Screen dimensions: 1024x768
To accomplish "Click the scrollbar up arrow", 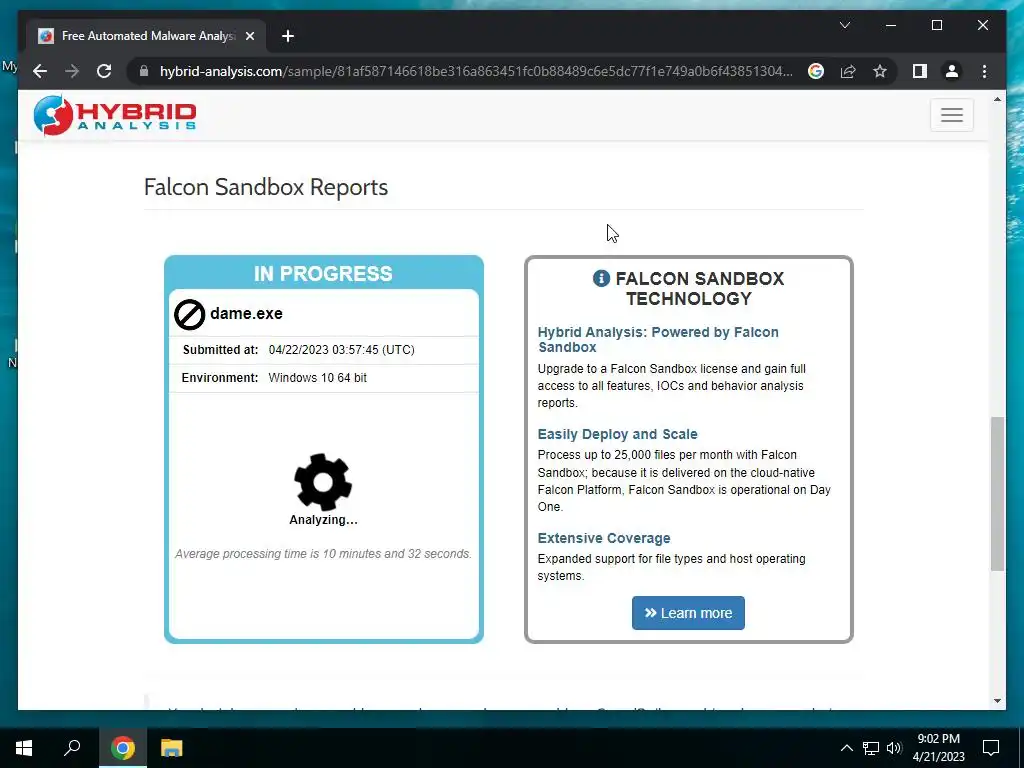I will click(x=997, y=100).
